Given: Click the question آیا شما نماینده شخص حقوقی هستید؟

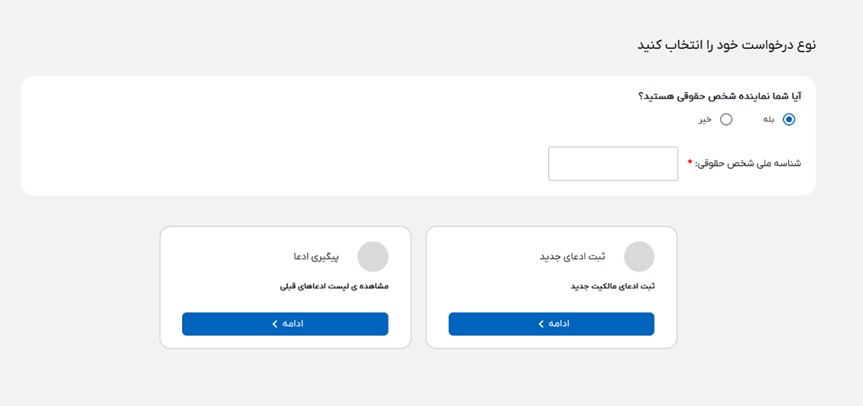Looking at the screenshot, I should point(720,96).
